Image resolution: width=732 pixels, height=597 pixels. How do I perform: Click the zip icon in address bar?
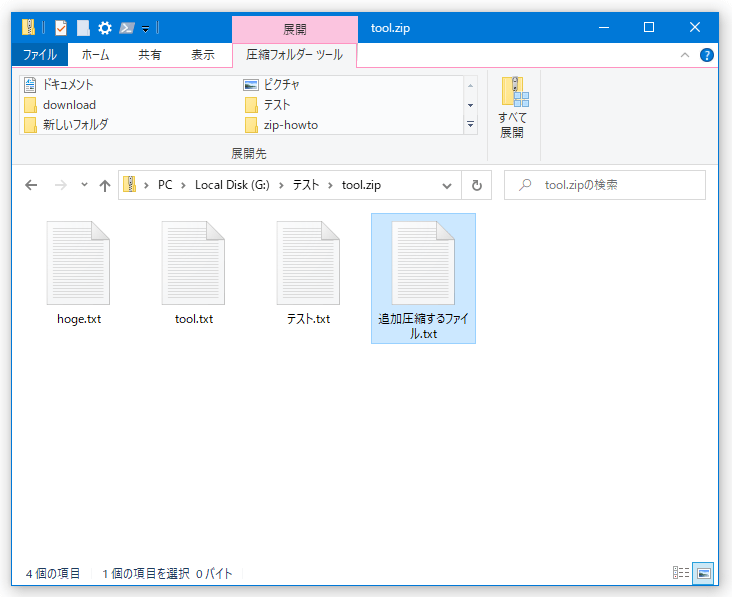129,185
